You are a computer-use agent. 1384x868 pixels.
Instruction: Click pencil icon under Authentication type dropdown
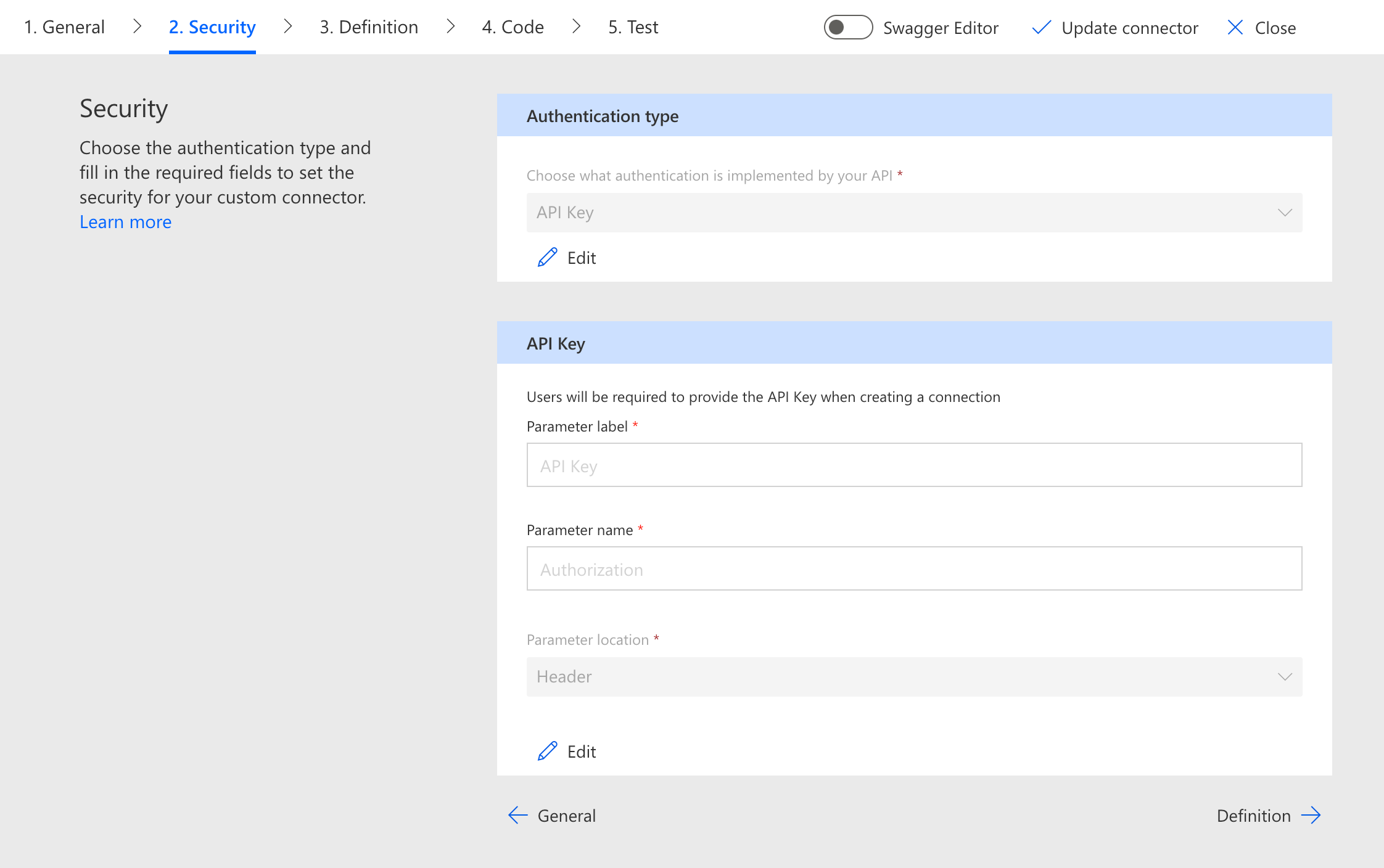547,258
